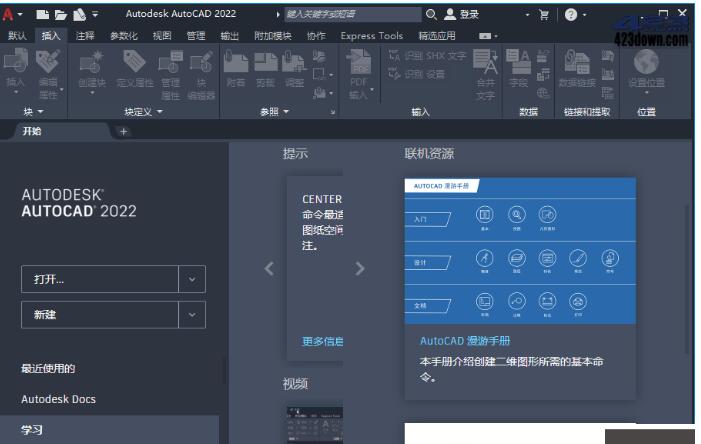Click the video thumbnail under 视频
Viewport: 701px width, 444px height.
coord(315,425)
